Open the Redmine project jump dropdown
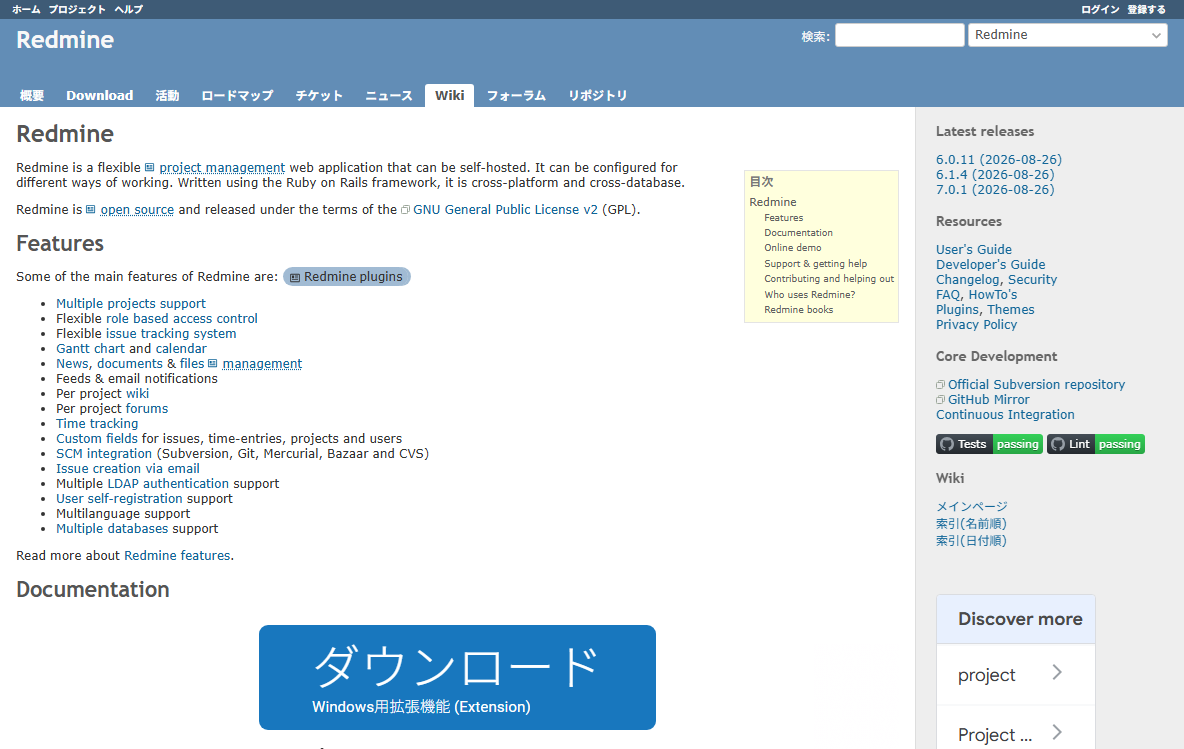 1068,35
